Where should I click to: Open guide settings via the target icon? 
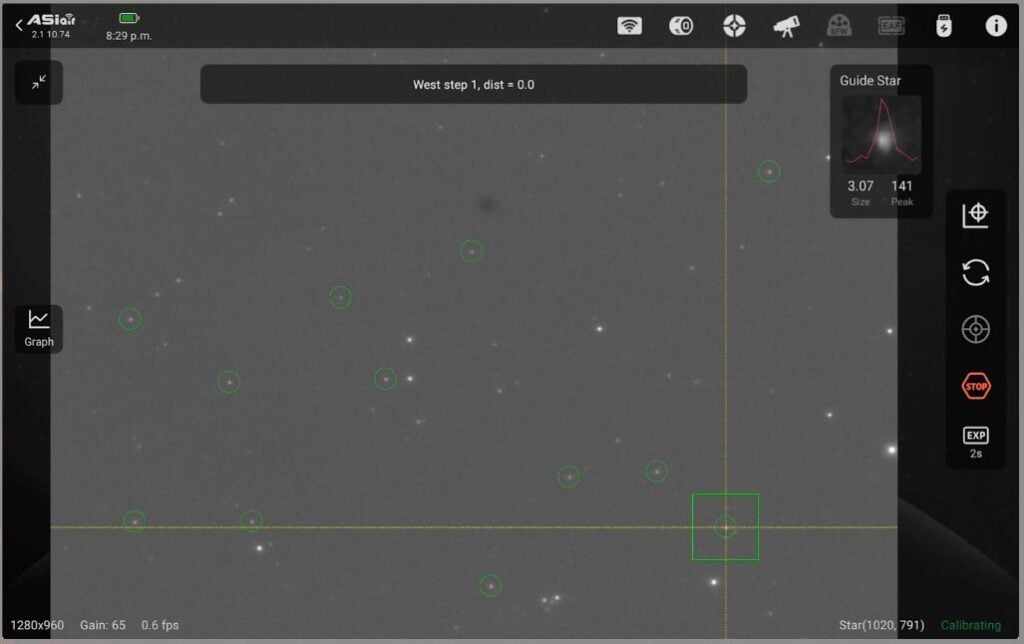pos(976,328)
